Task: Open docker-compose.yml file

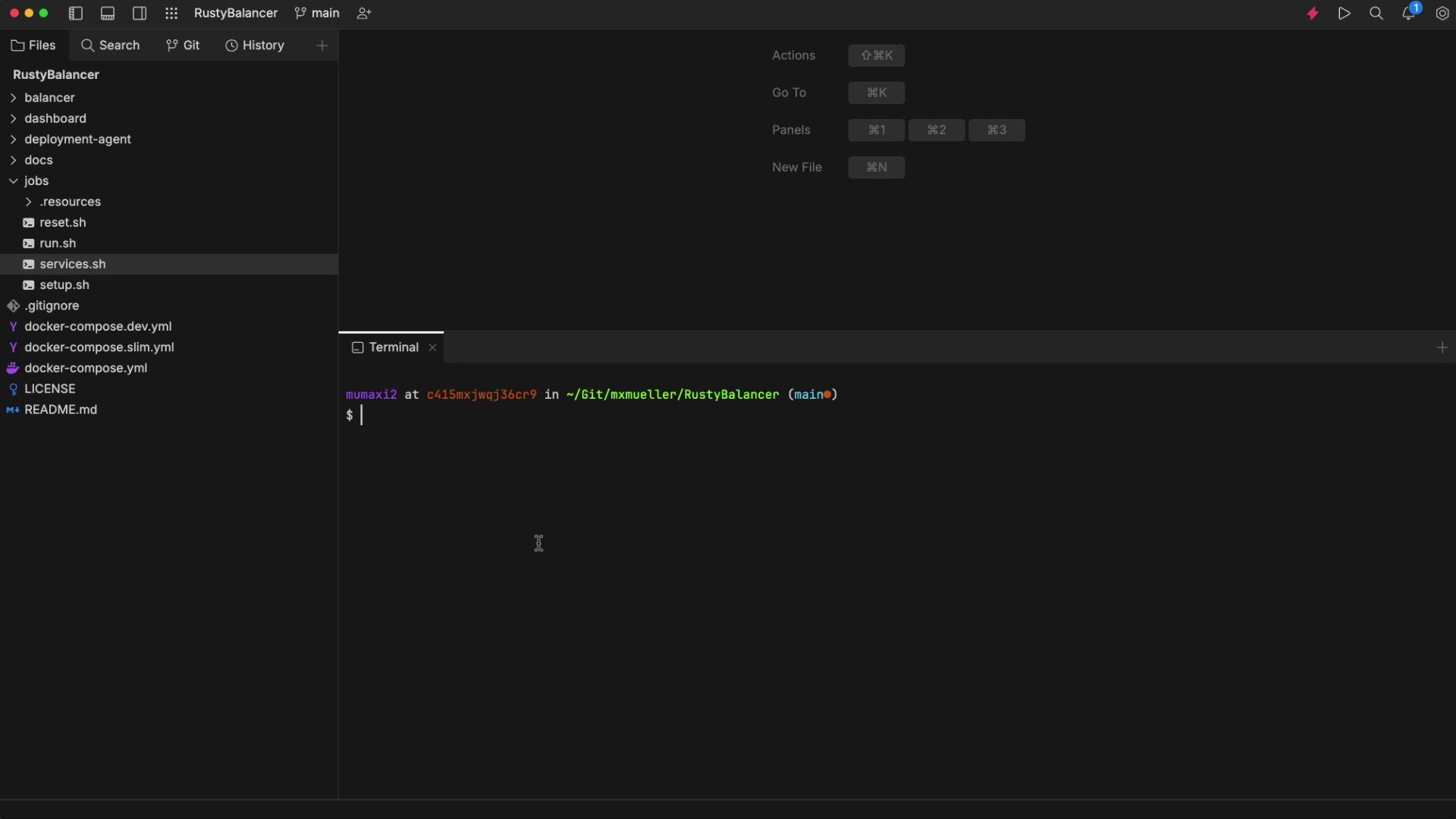Action: point(86,368)
